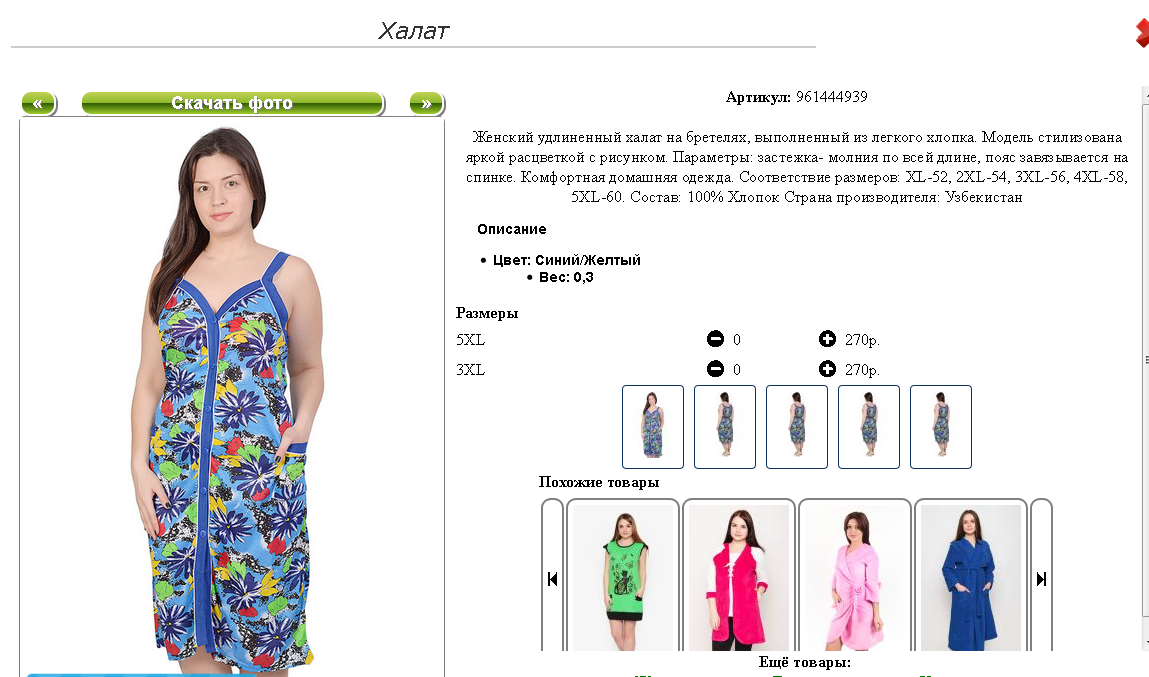Jump to first similar product in carousel
The width and height of the screenshot is (1149, 677).
click(x=553, y=579)
